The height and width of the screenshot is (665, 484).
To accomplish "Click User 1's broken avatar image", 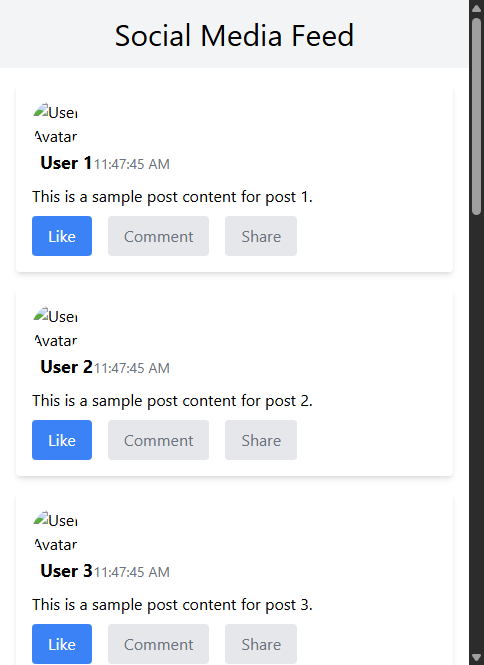I will pos(56,124).
